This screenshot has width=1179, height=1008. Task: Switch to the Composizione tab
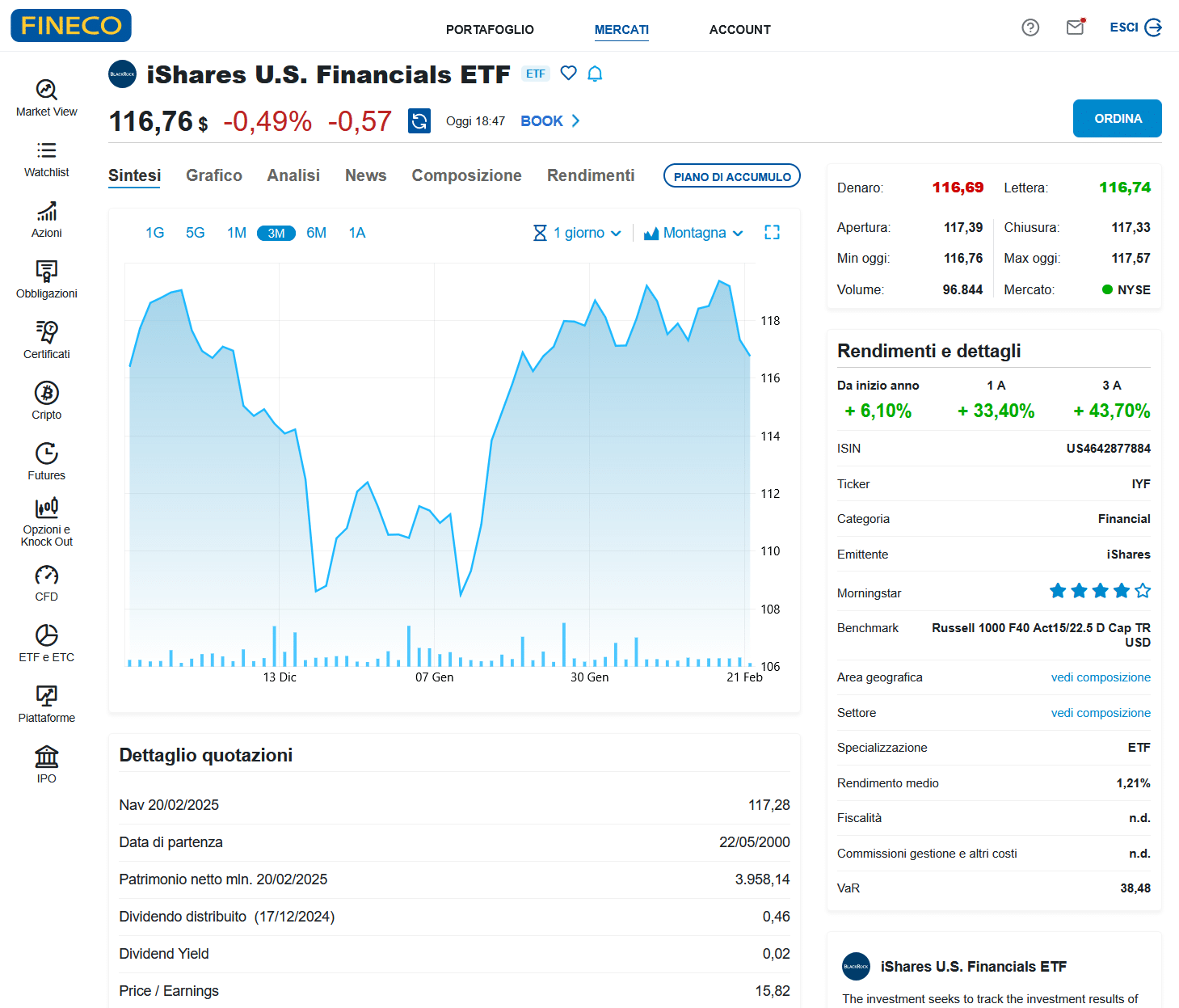tap(467, 175)
